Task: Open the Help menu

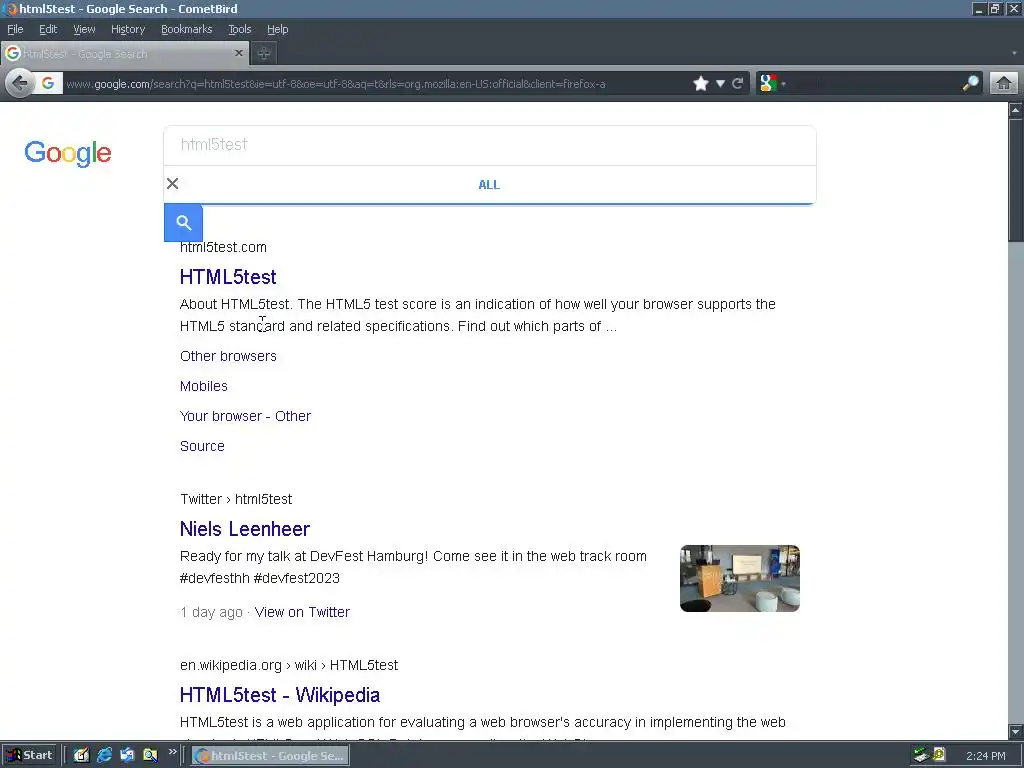Action: (x=278, y=29)
